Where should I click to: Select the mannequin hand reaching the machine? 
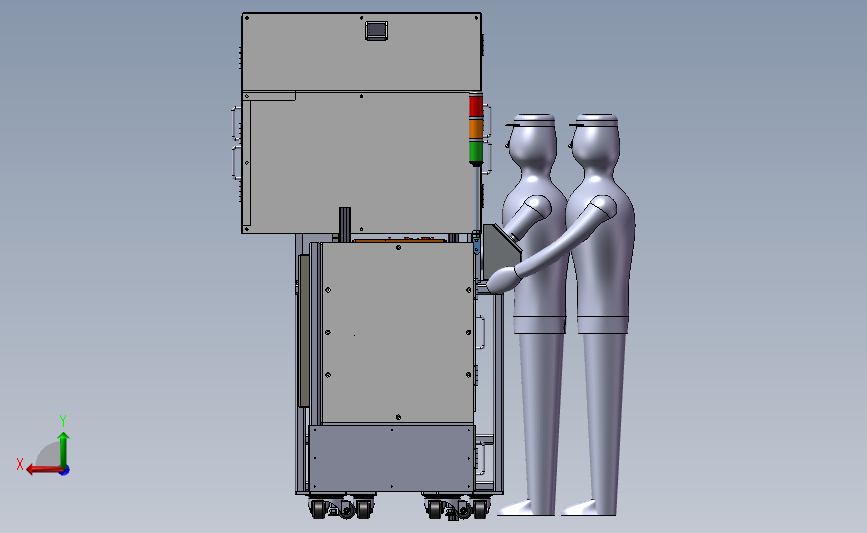pos(502,280)
